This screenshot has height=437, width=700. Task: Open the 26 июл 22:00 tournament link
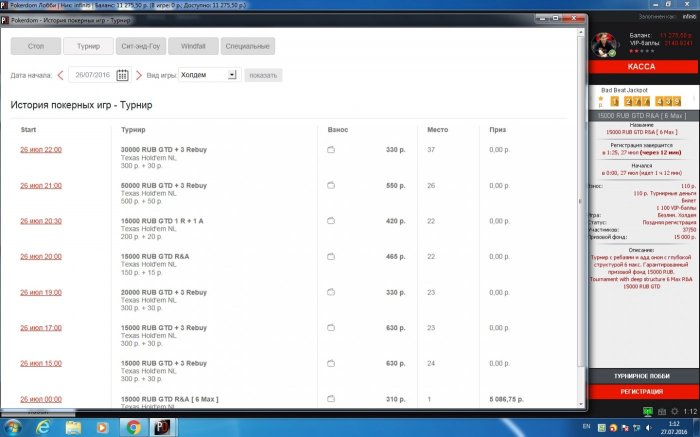[41, 150]
